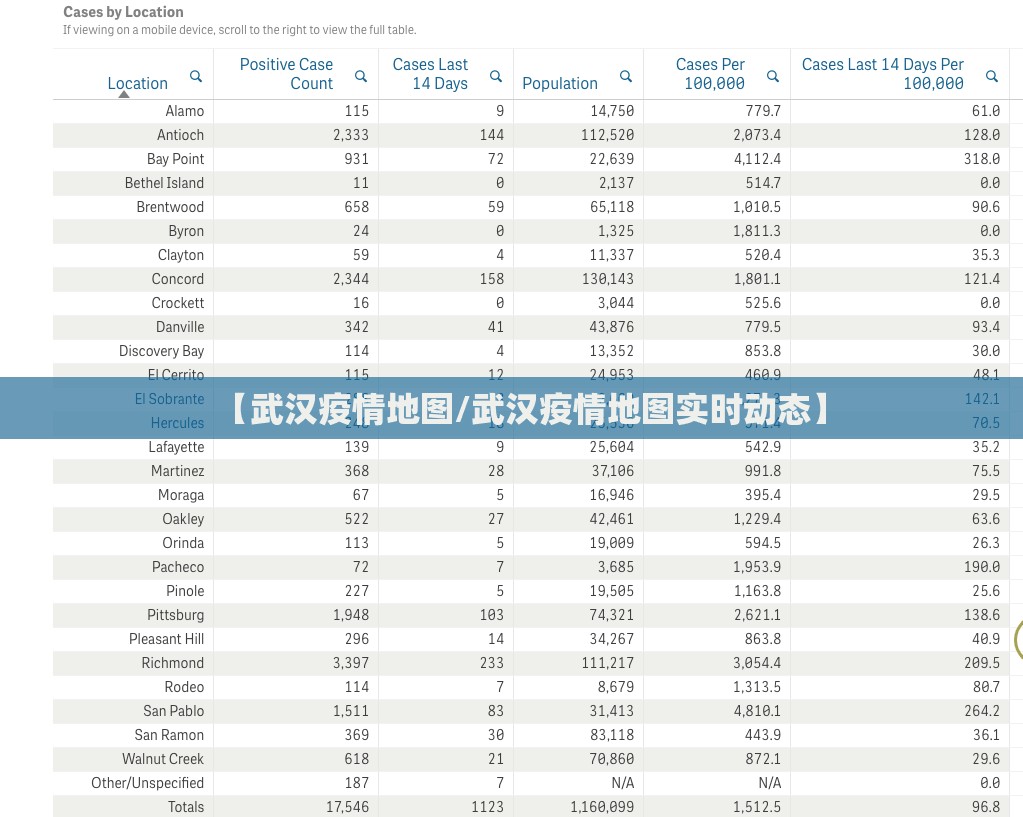The height and width of the screenshot is (817, 1023).
Task: Click total population 1,160,099
Action: (602, 807)
